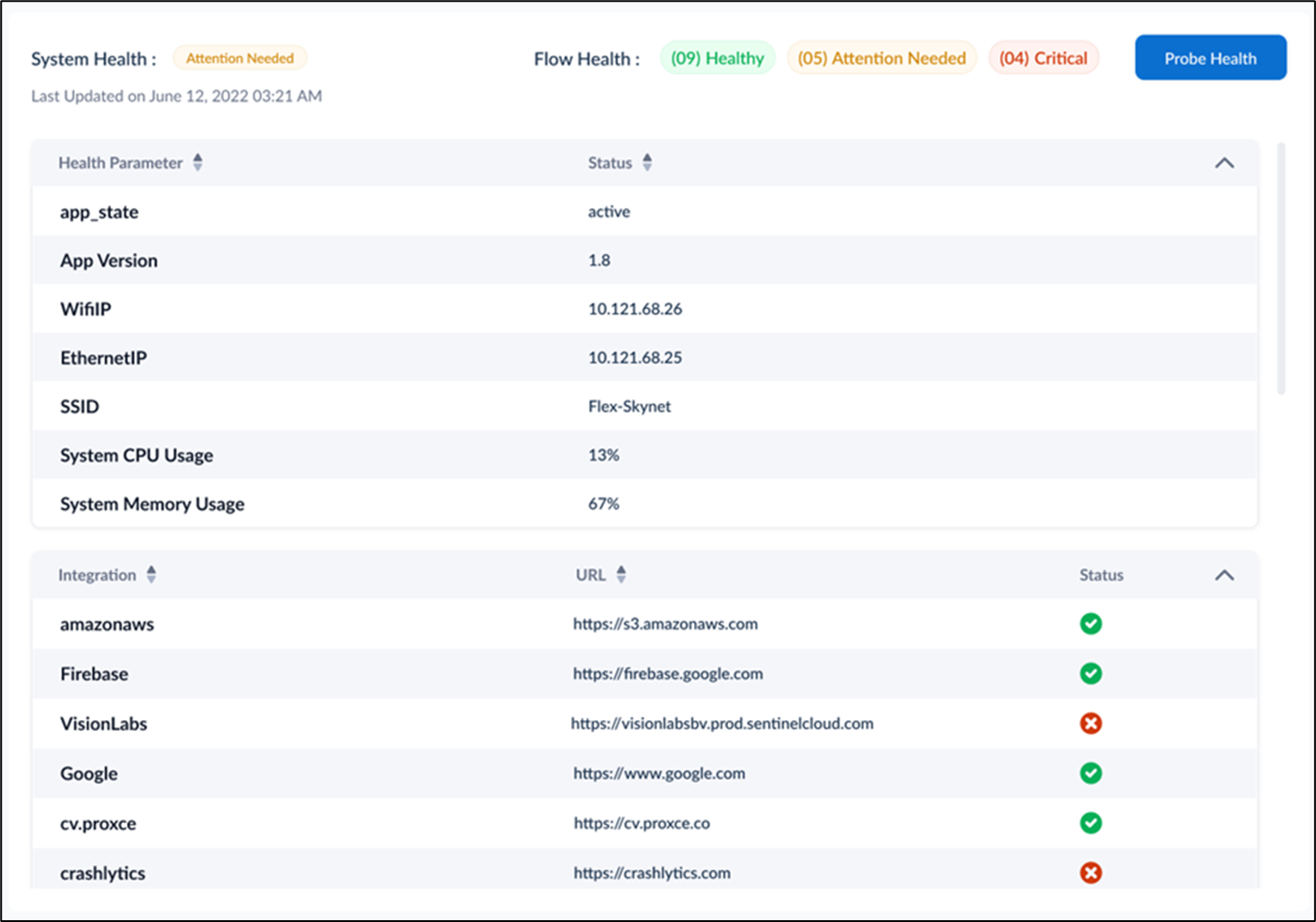Click the Probe Health button

[x=1211, y=58]
